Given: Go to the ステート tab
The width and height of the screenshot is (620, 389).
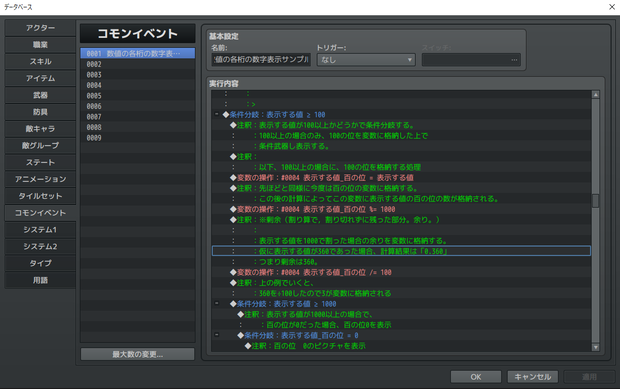Looking at the screenshot, I should pos(40,162).
